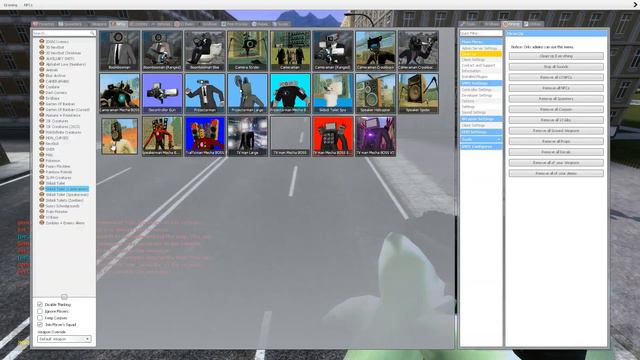640x360 pixels.
Task: Open Garten Of Banban (Cursed) category
Action: tap(67, 110)
